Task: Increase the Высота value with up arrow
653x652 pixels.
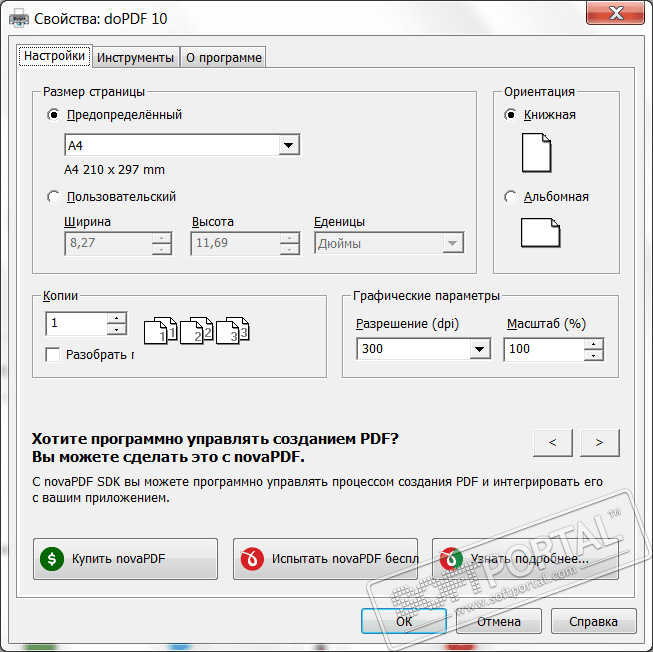Action: tap(289, 238)
